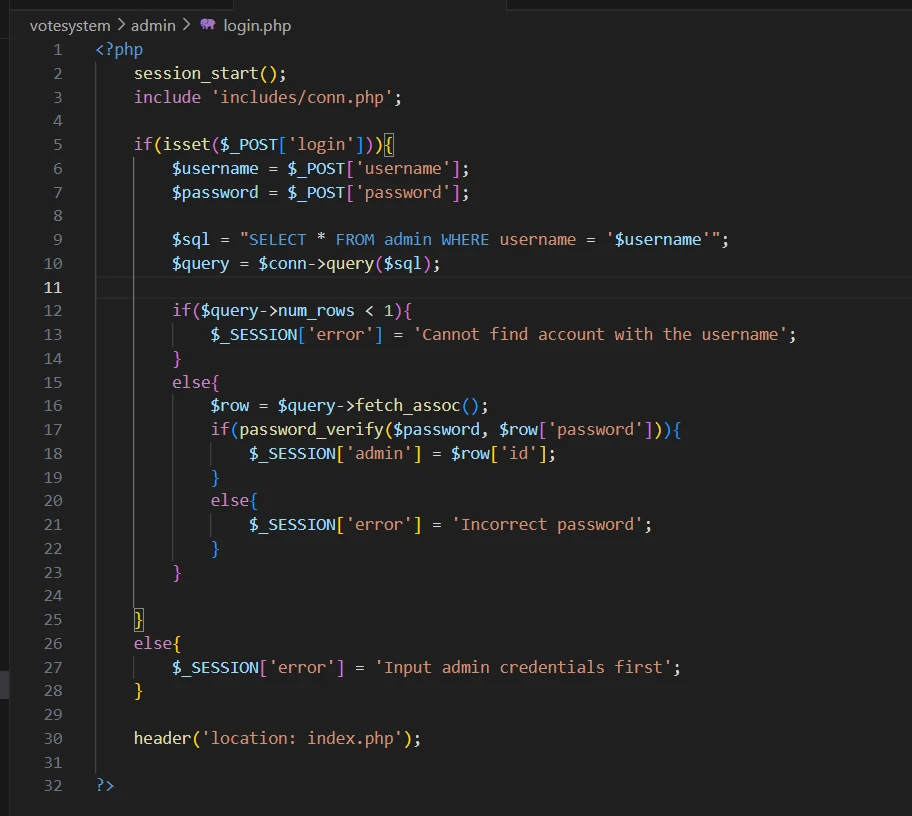Click the 'location: index.php' string

point(302,739)
